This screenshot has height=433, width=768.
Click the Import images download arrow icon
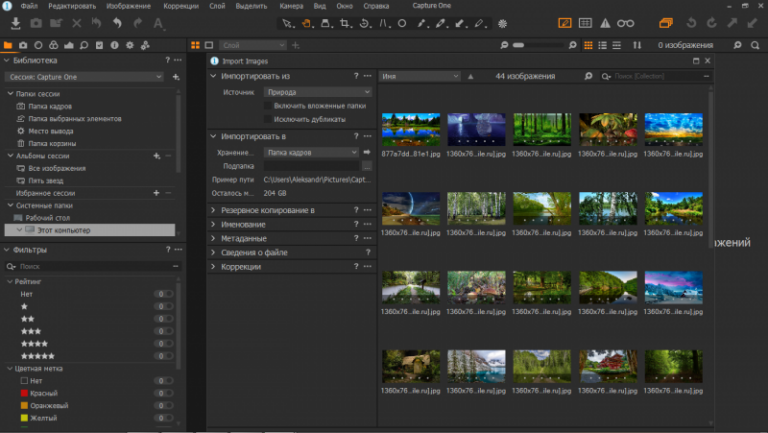coord(16,23)
